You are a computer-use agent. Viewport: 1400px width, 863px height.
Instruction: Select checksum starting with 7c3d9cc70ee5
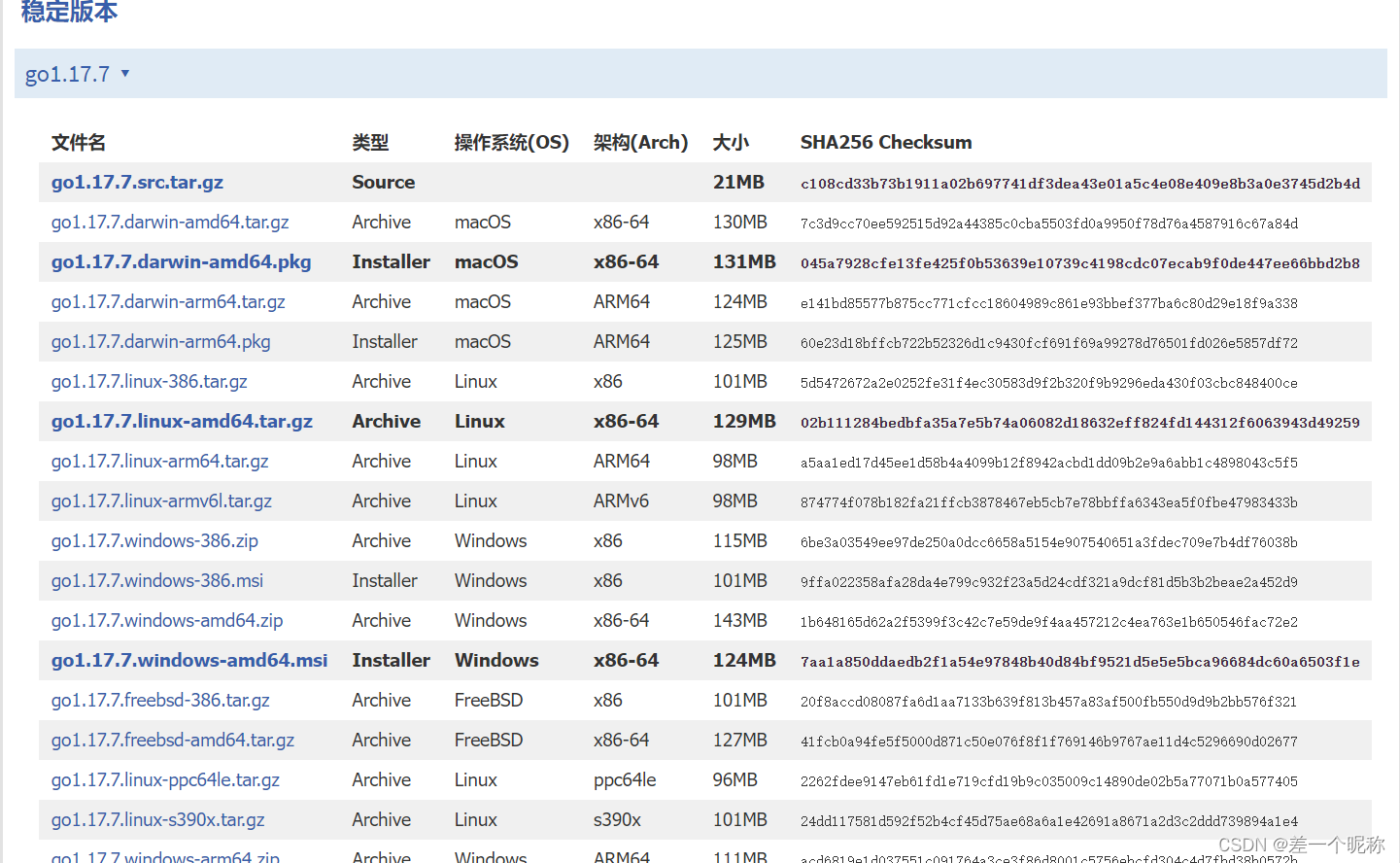coord(1049,224)
